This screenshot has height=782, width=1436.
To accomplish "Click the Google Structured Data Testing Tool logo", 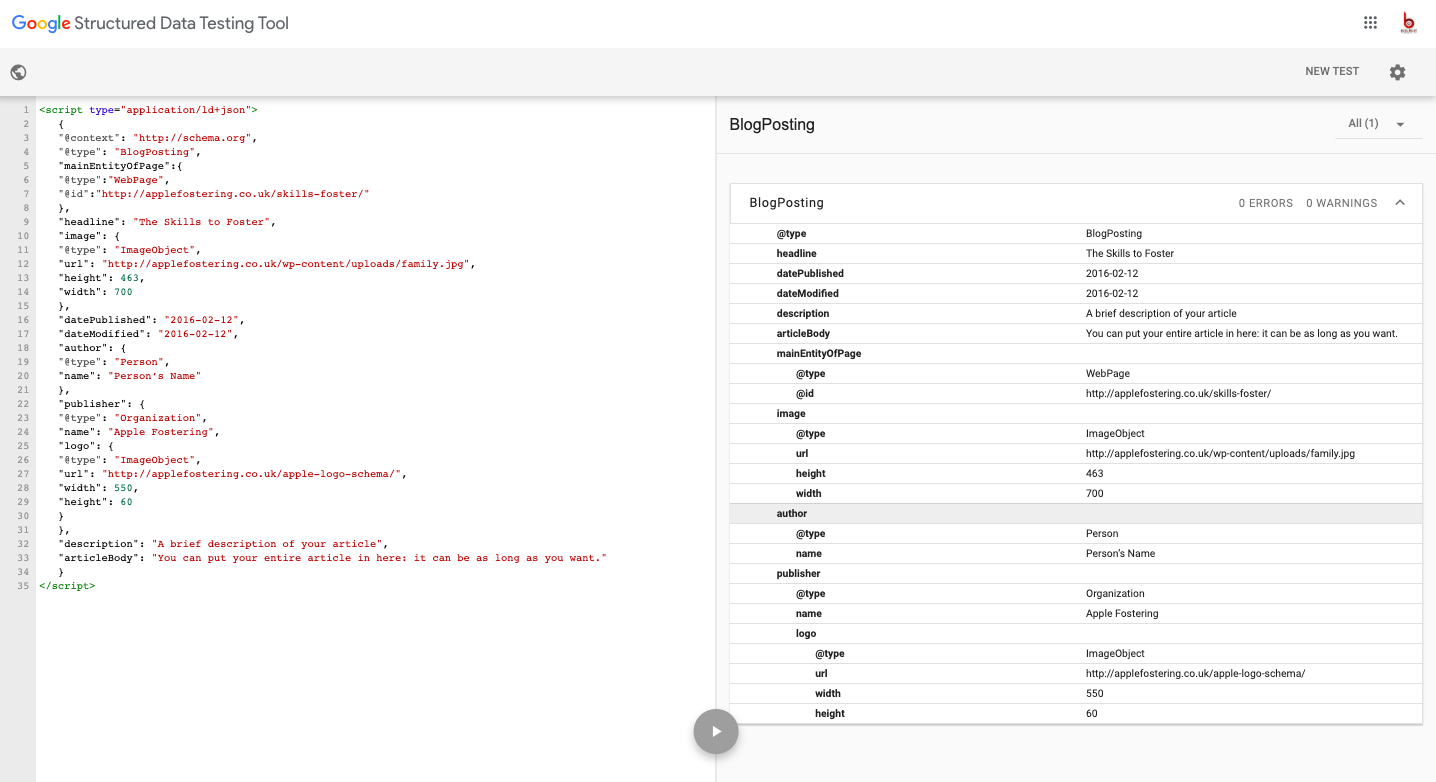I will [150, 23].
